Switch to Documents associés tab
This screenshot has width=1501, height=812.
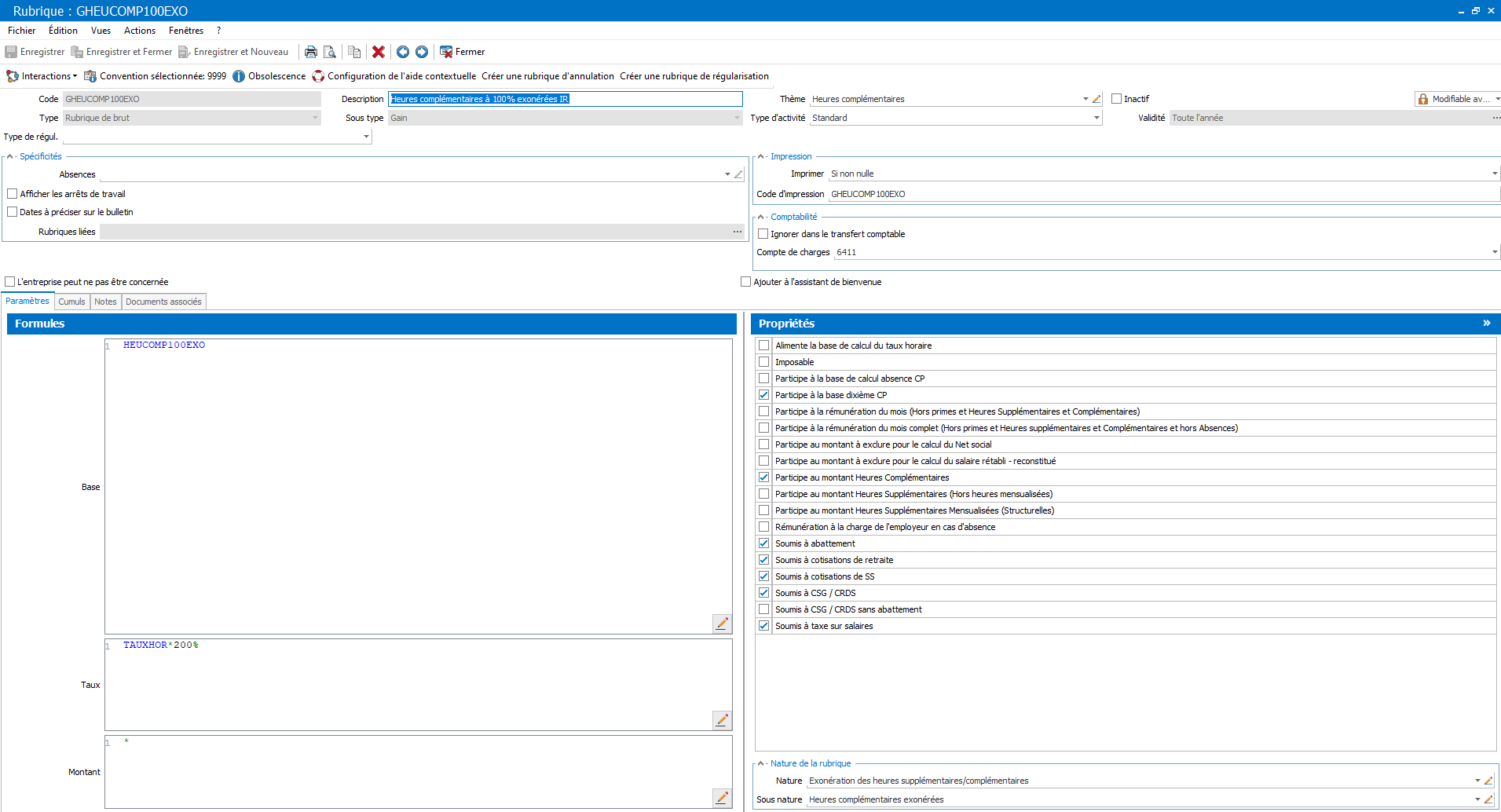[163, 302]
